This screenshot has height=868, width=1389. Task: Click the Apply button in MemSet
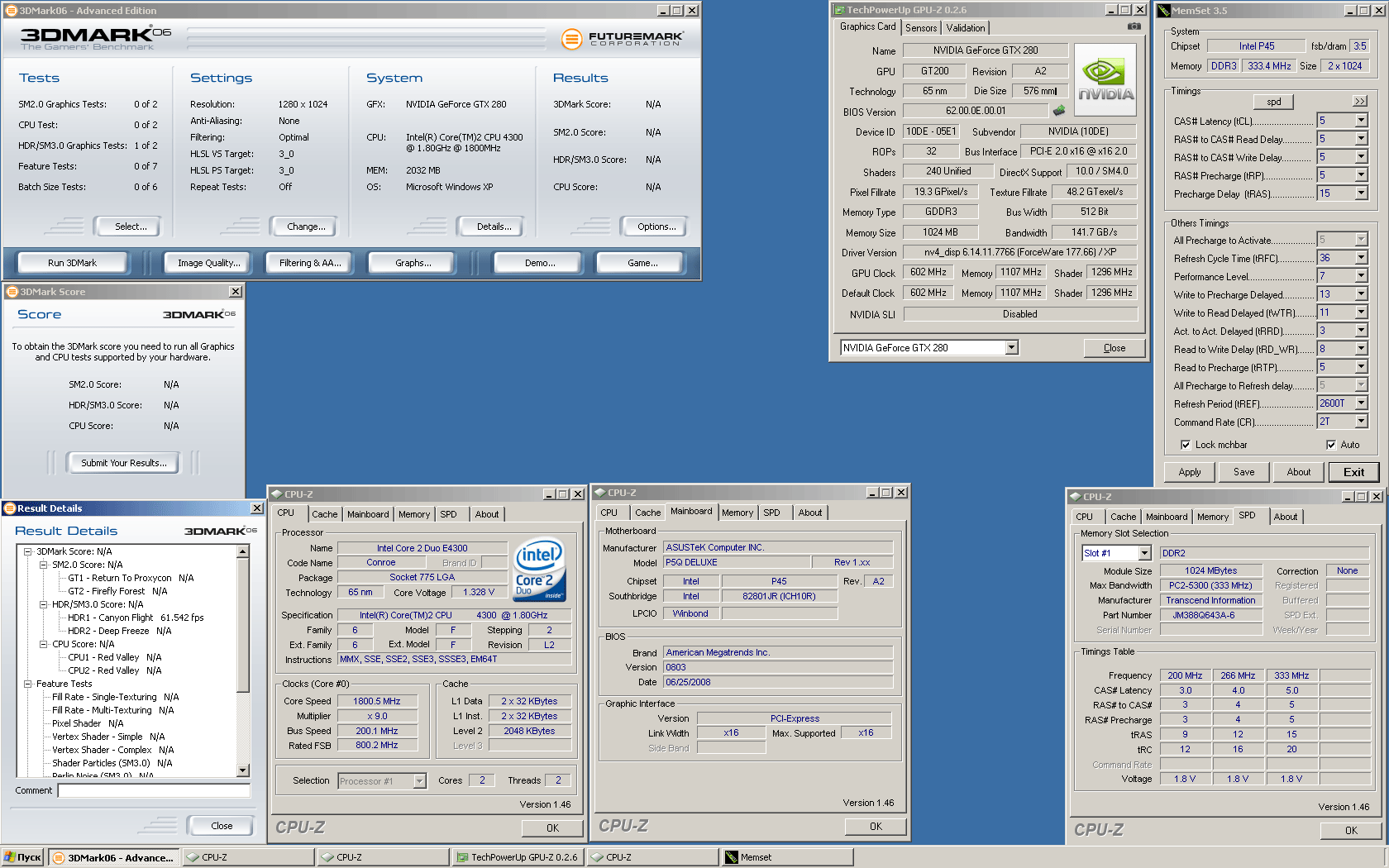(x=1190, y=472)
